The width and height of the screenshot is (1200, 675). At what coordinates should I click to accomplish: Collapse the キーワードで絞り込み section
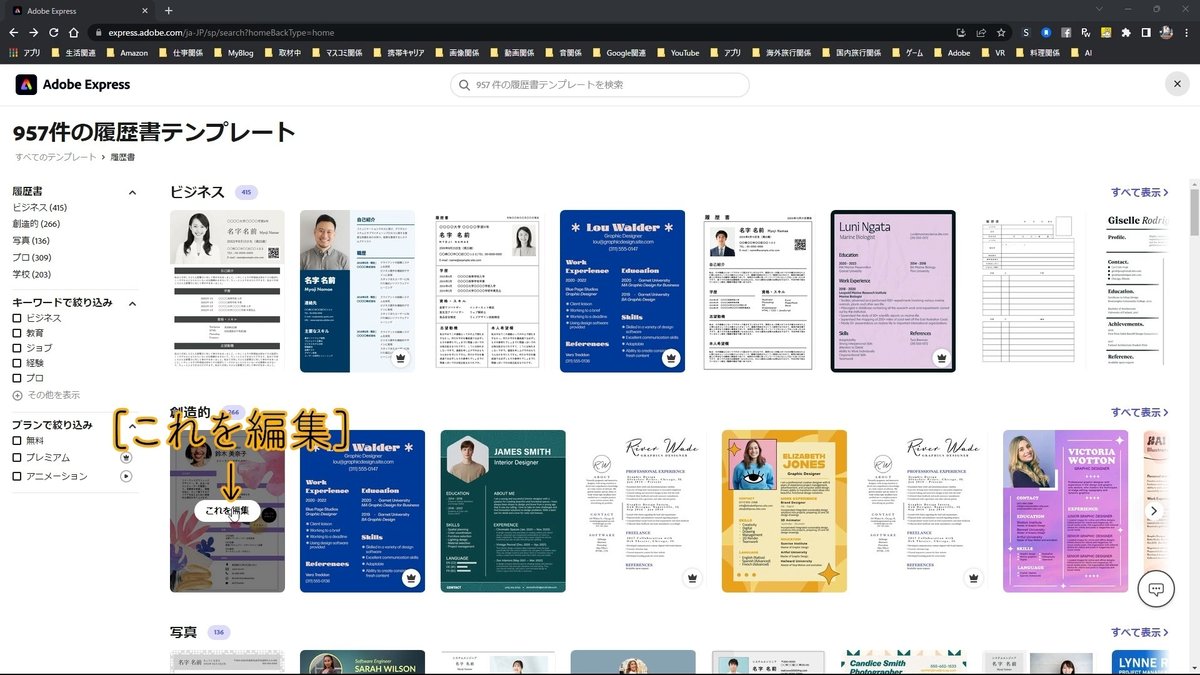(132, 302)
